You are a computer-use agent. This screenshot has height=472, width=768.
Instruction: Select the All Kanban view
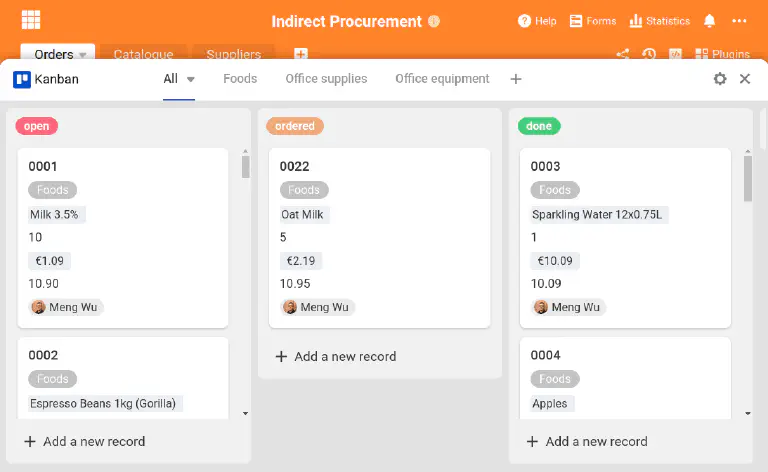point(170,79)
